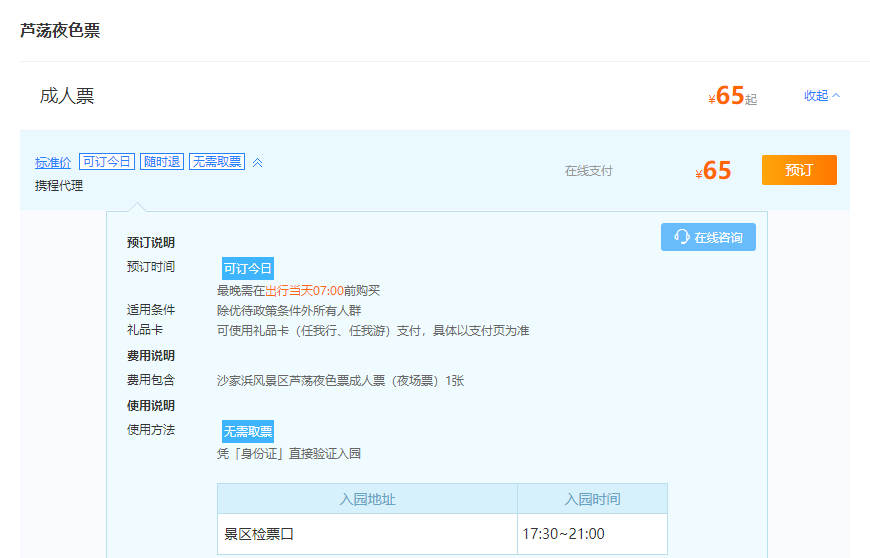Click 景区检票口 table cell
This screenshot has height=558, width=870.
(x=367, y=534)
